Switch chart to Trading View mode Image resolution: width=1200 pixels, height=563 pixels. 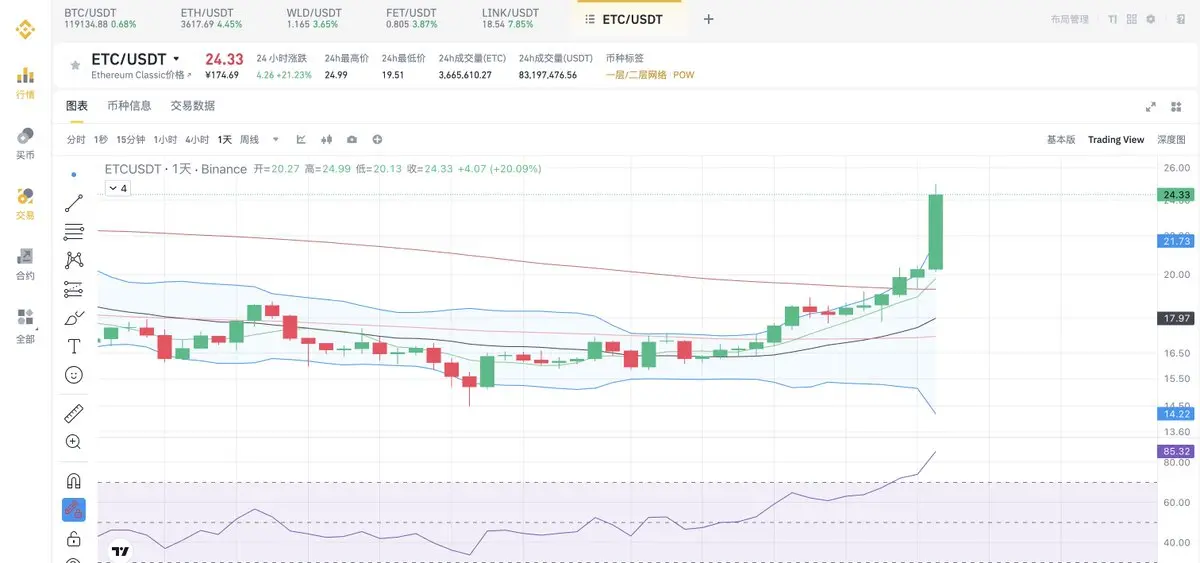[1116, 140]
